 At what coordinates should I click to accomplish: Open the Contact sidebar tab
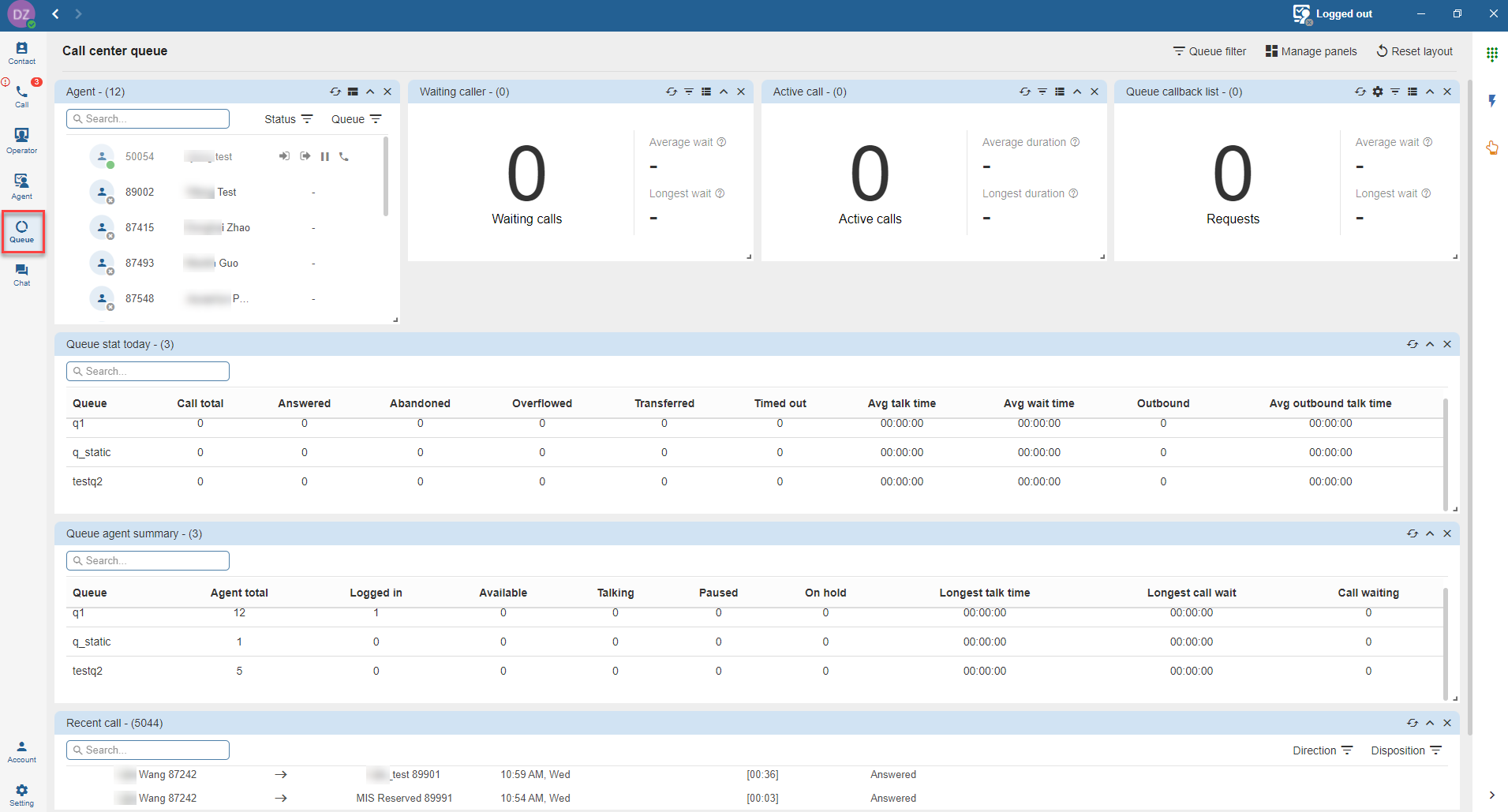point(22,53)
